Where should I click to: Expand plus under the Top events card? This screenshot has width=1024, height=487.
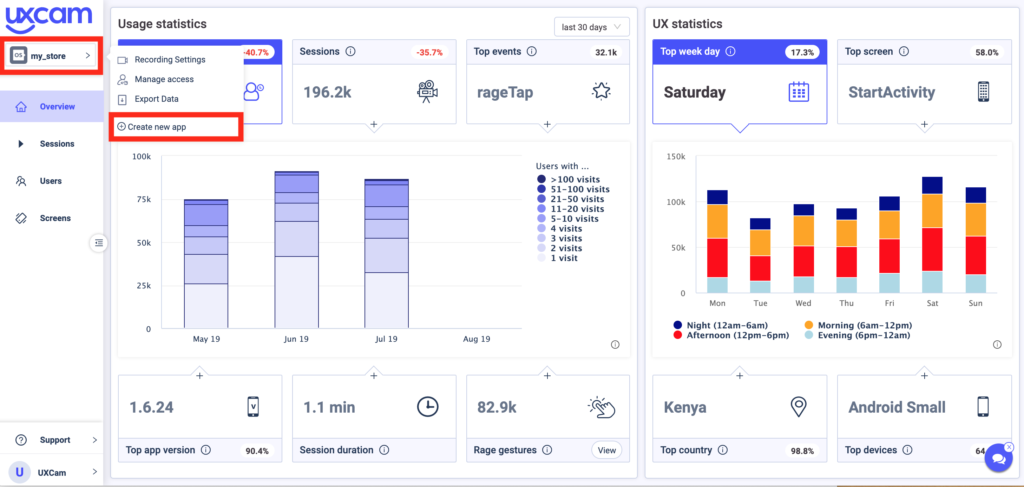click(548, 124)
